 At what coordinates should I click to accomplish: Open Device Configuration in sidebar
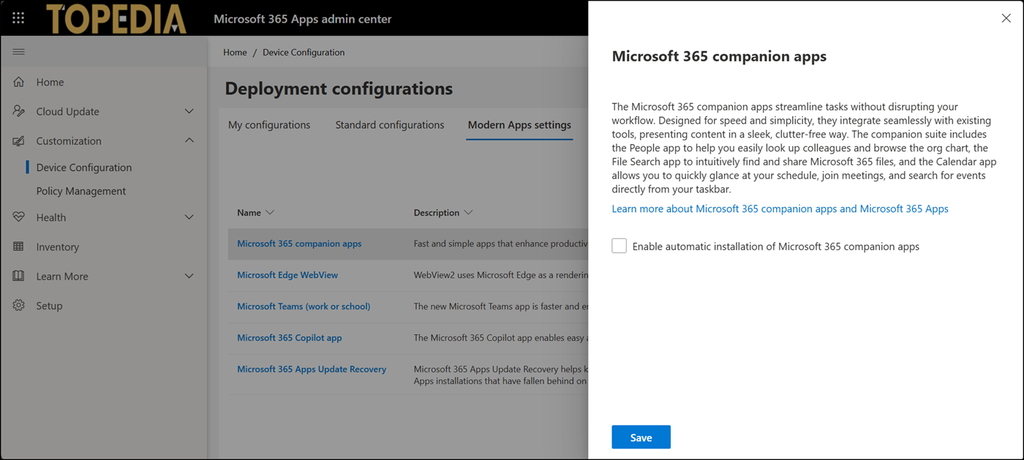tap(84, 168)
